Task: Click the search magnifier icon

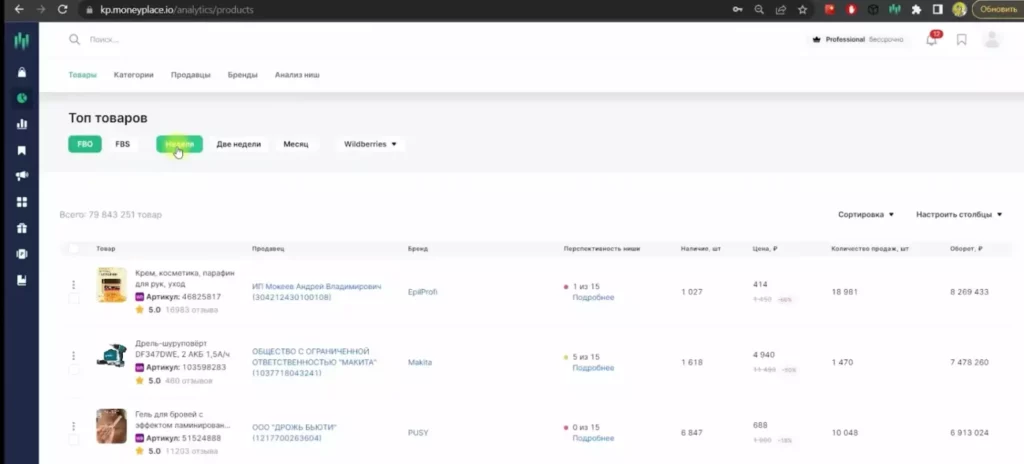Action: tap(74, 39)
